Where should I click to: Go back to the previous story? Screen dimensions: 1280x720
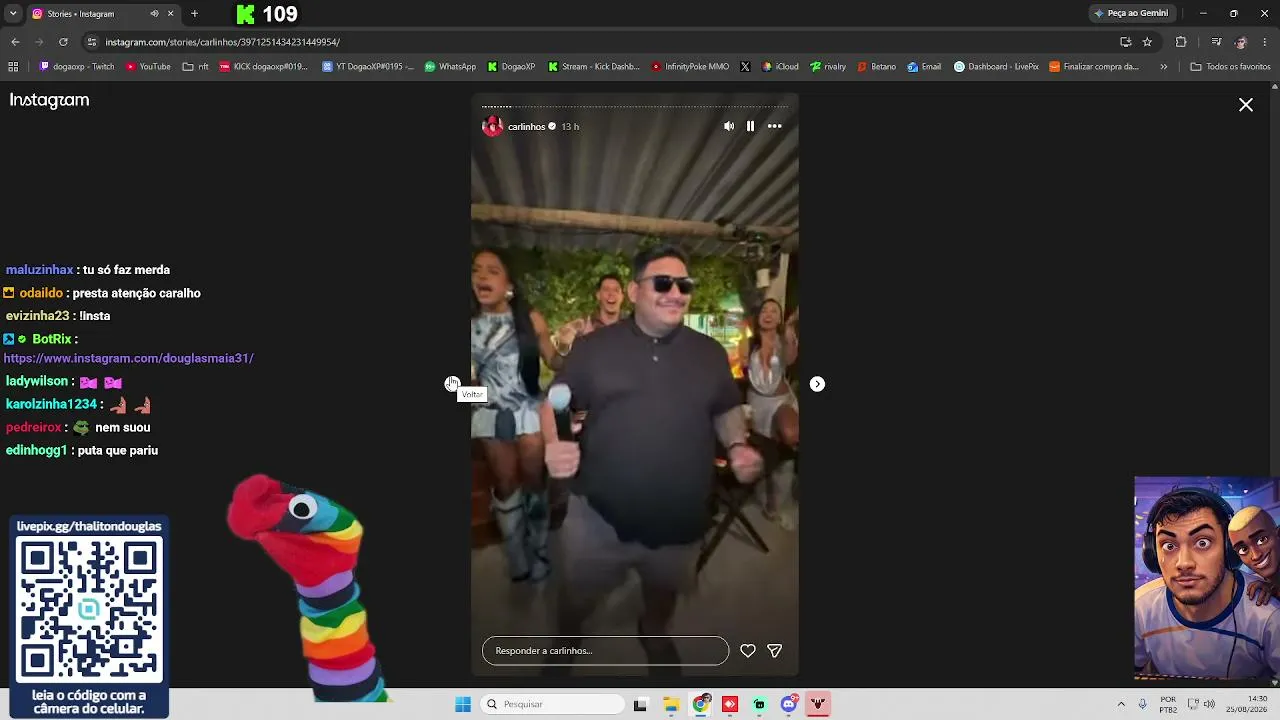pyautogui.click(x=452, y=384)
